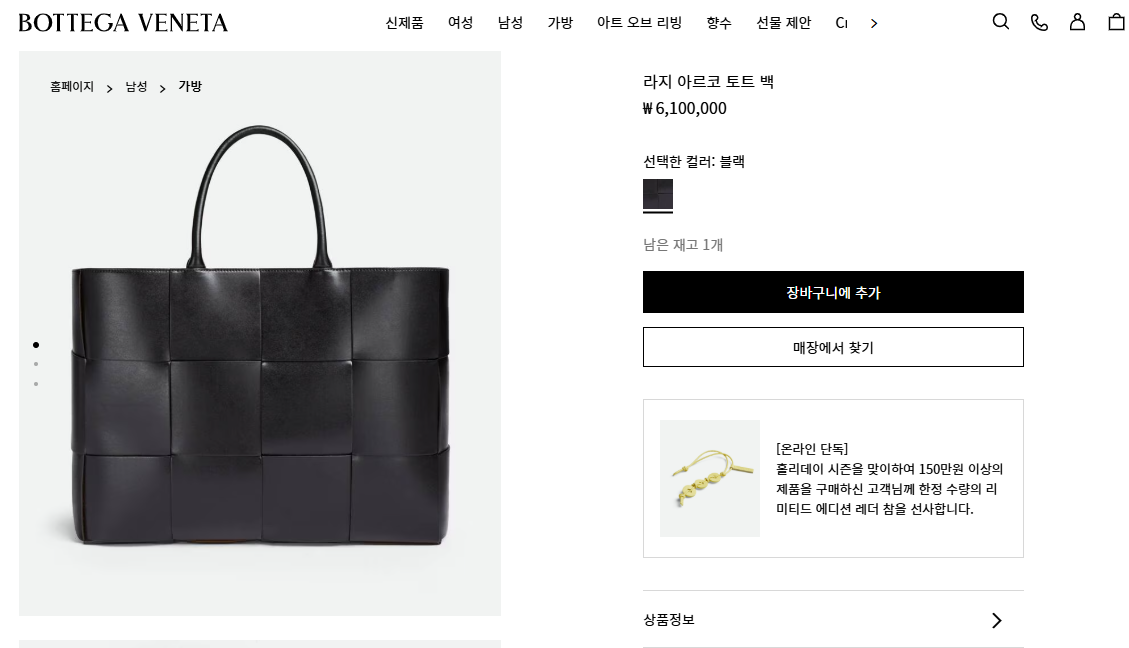Click the yellow leather charm image

(x=710, y=478)
